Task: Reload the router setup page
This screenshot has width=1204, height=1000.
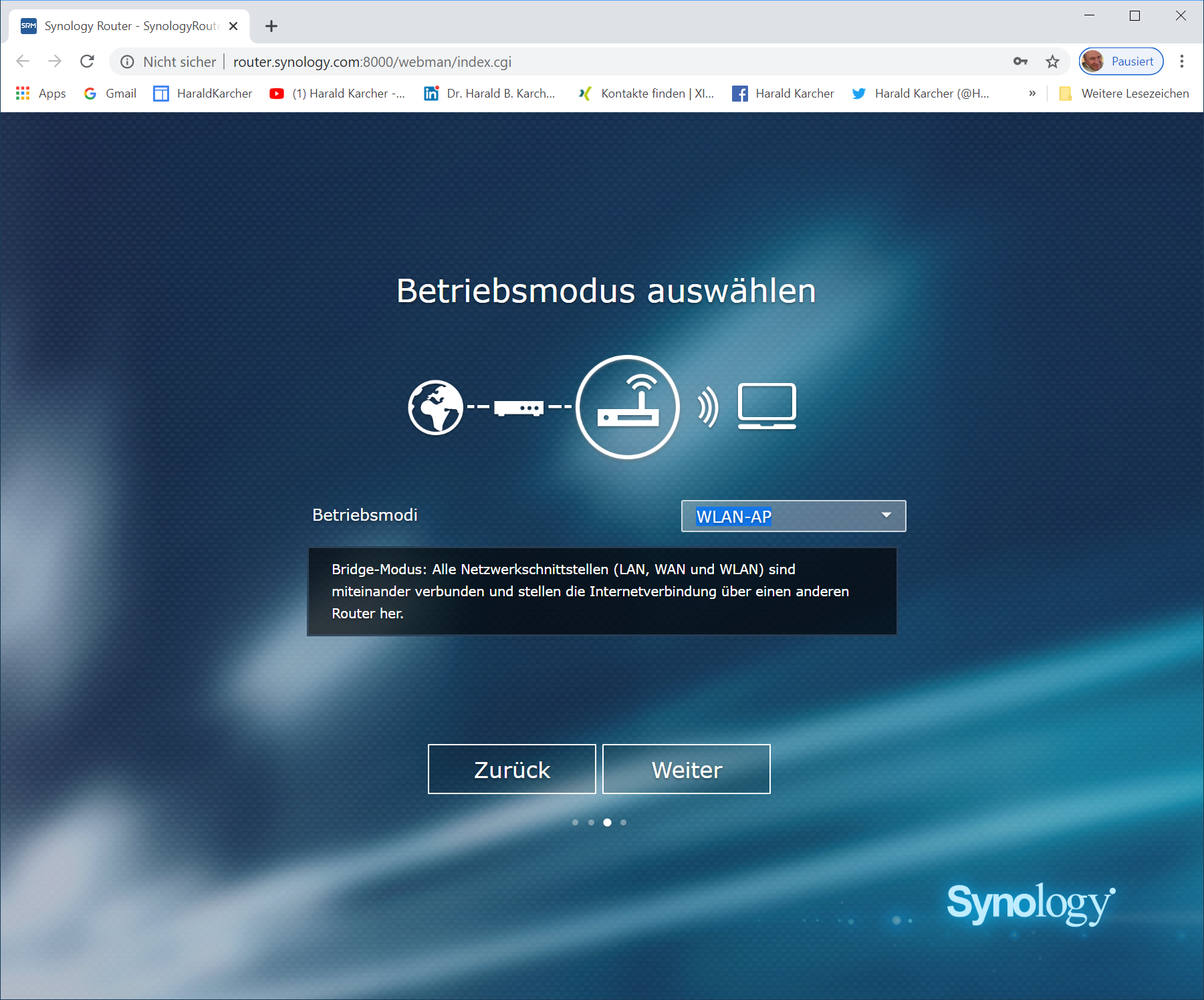Action: (x=87, y=61)
